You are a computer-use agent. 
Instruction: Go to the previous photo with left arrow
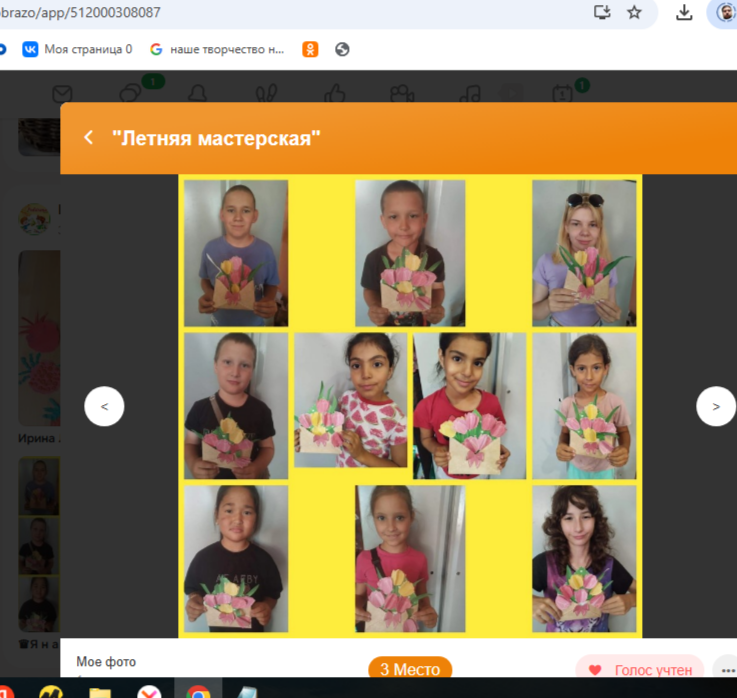pos(104,407)
